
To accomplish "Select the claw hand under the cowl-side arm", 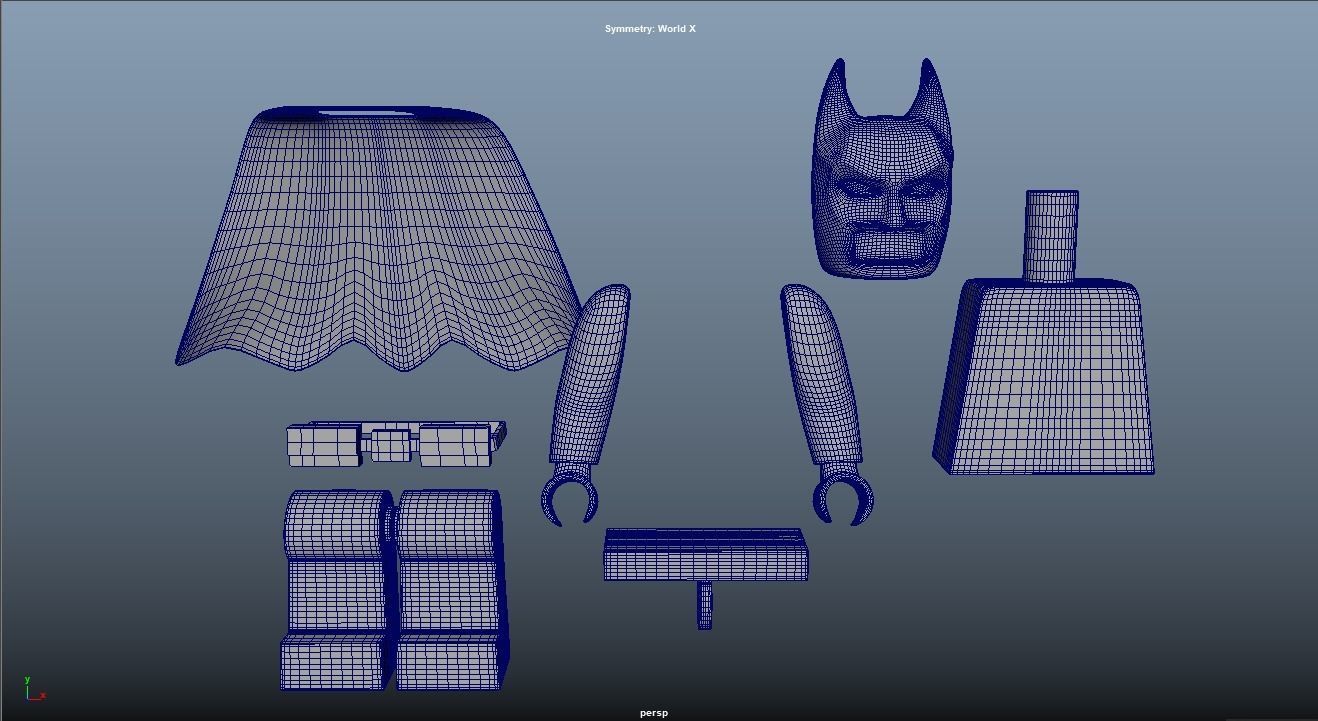I will point(843,497).
